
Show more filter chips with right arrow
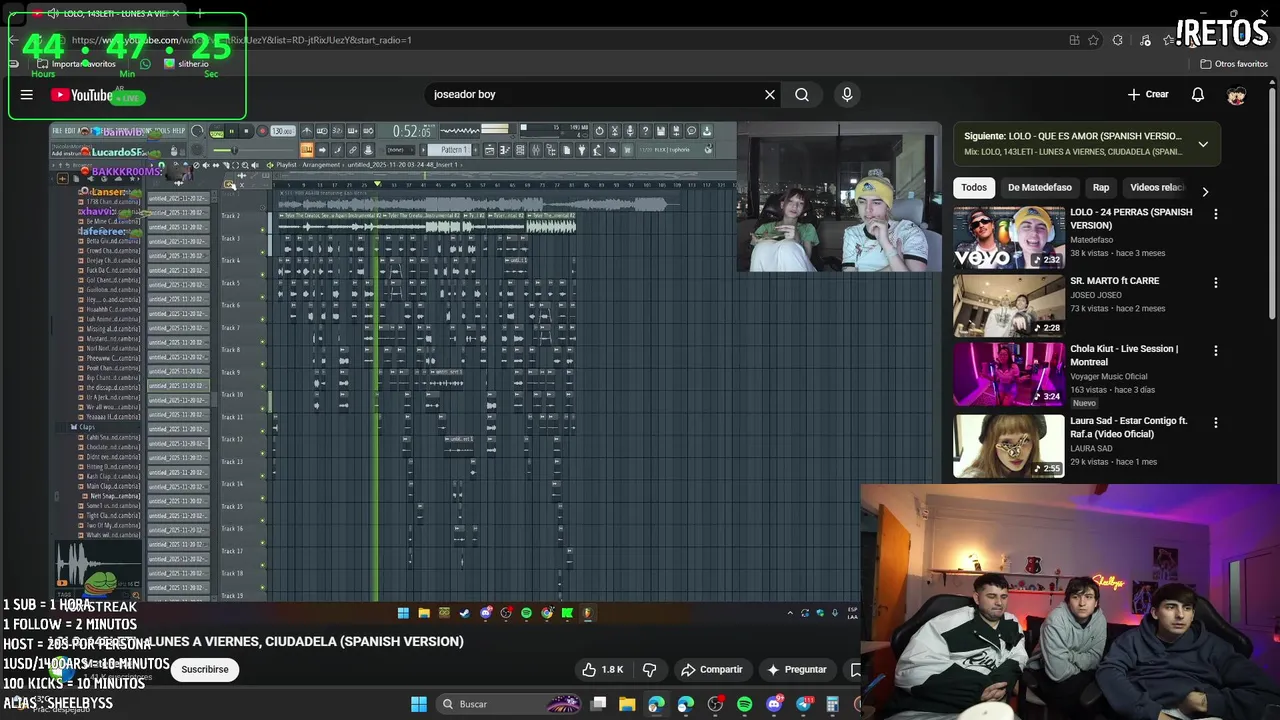click(x=1205, y=191)
